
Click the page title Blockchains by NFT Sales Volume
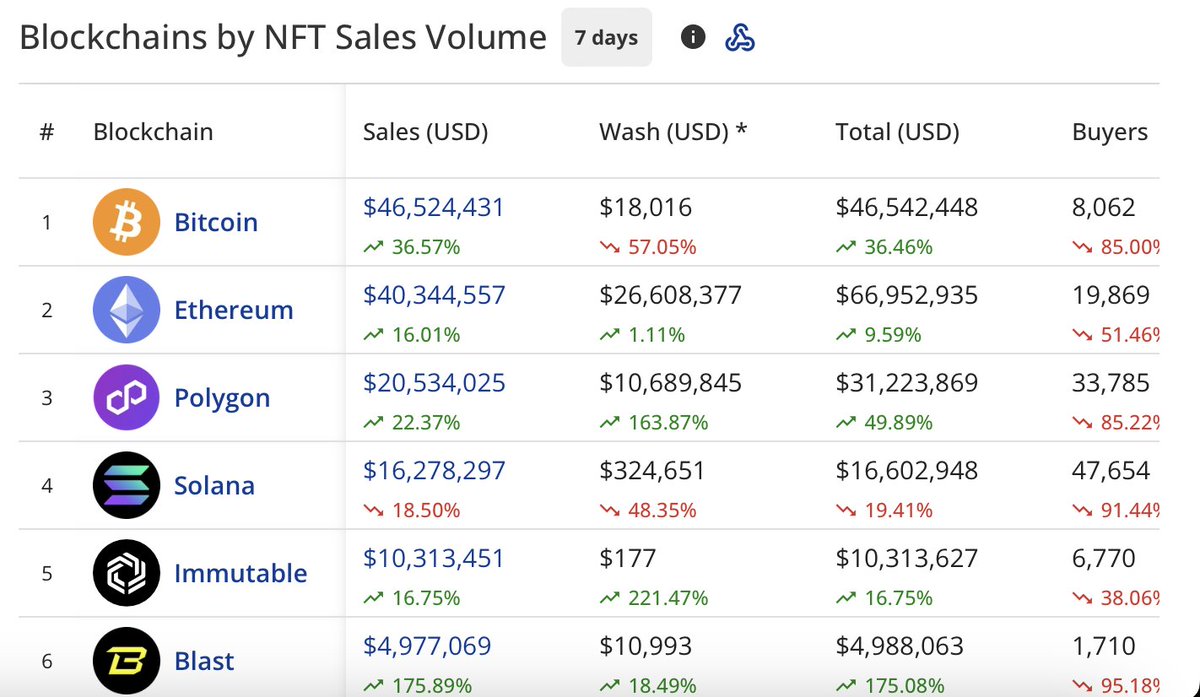point(283,37)
